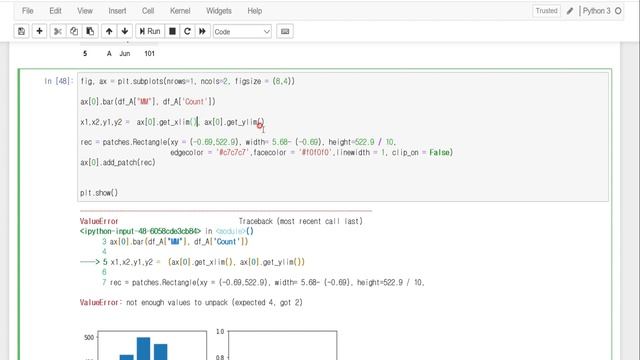640x360 pixels.
Task: Click the pencil edit mode icon
Action: pyautogui.click(x=570, y=11)
